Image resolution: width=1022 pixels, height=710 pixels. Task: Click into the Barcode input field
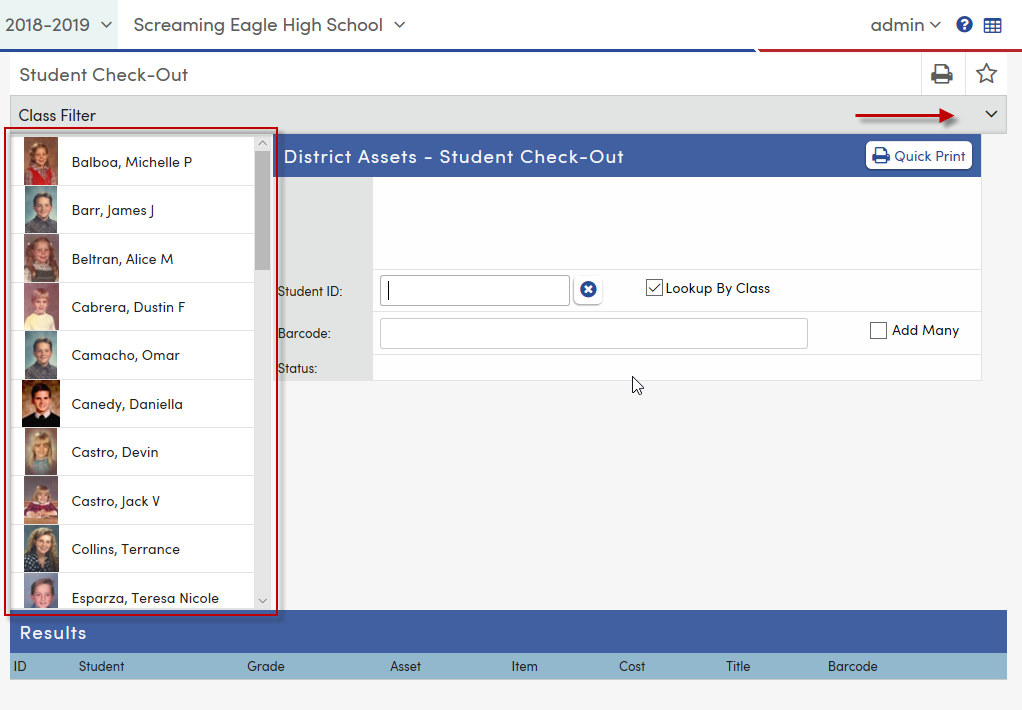593,333
